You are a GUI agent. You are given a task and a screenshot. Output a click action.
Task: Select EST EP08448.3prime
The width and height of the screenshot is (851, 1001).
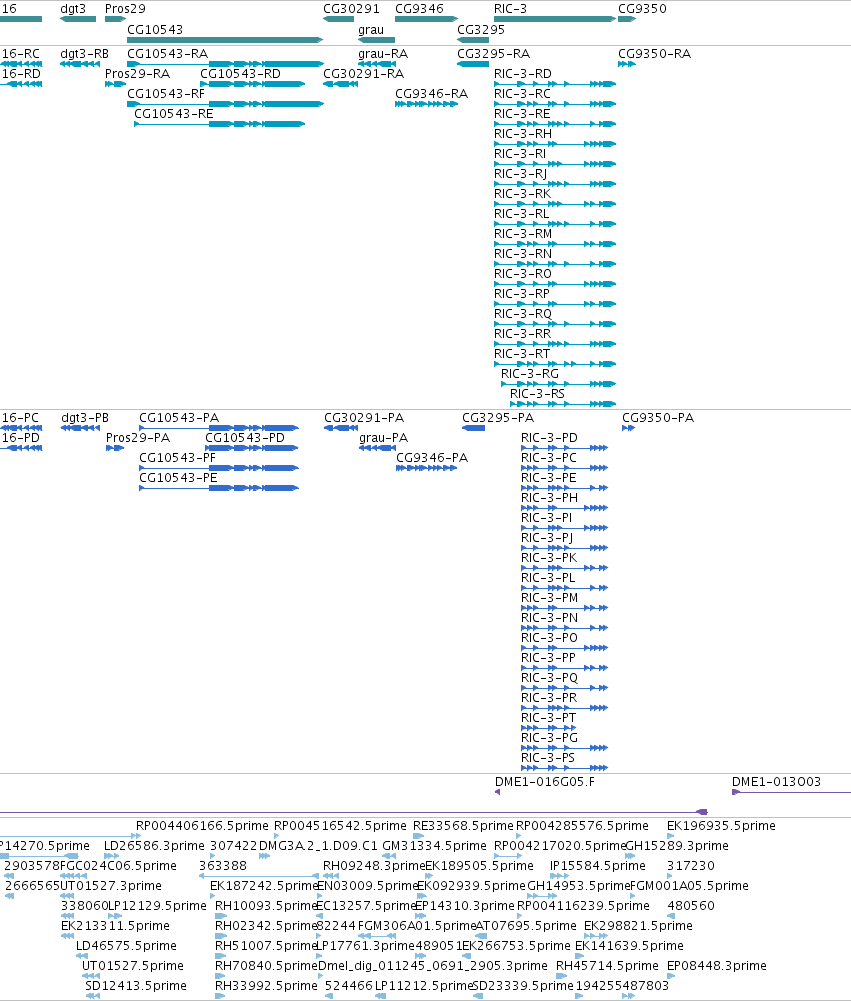click(x=717, y=966)
